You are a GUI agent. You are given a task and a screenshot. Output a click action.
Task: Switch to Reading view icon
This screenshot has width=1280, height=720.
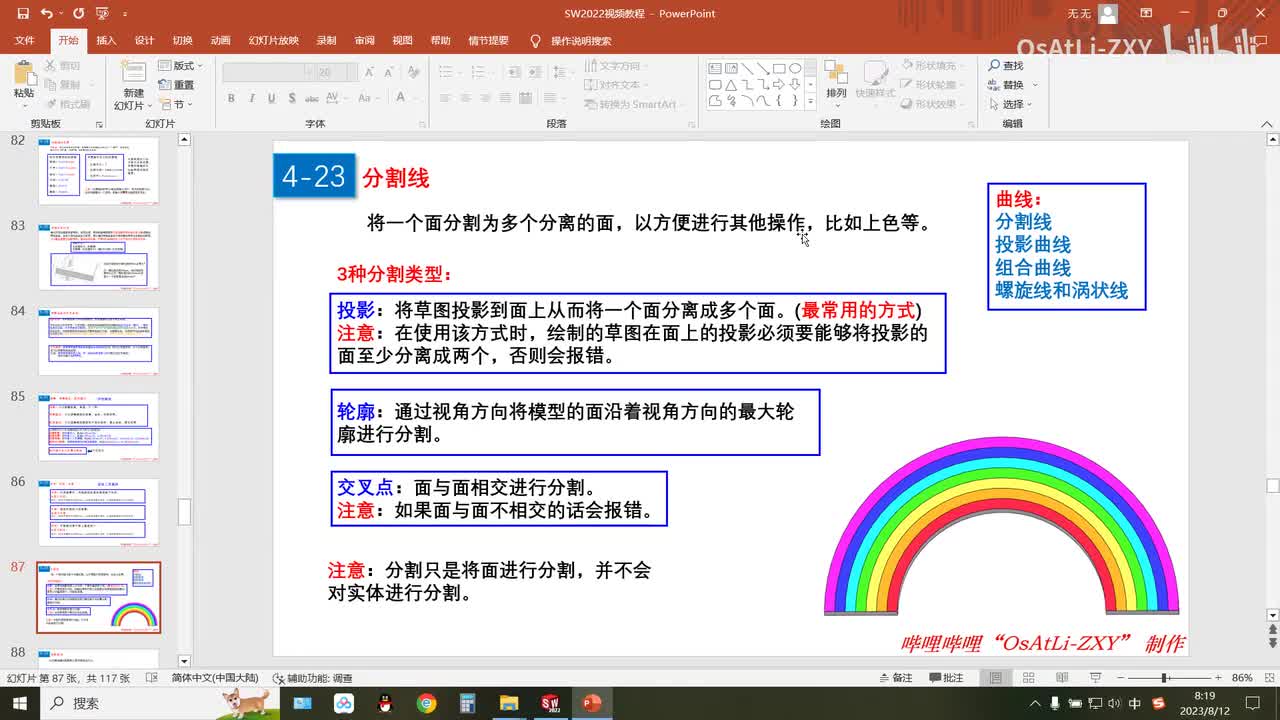(1060, 677)
